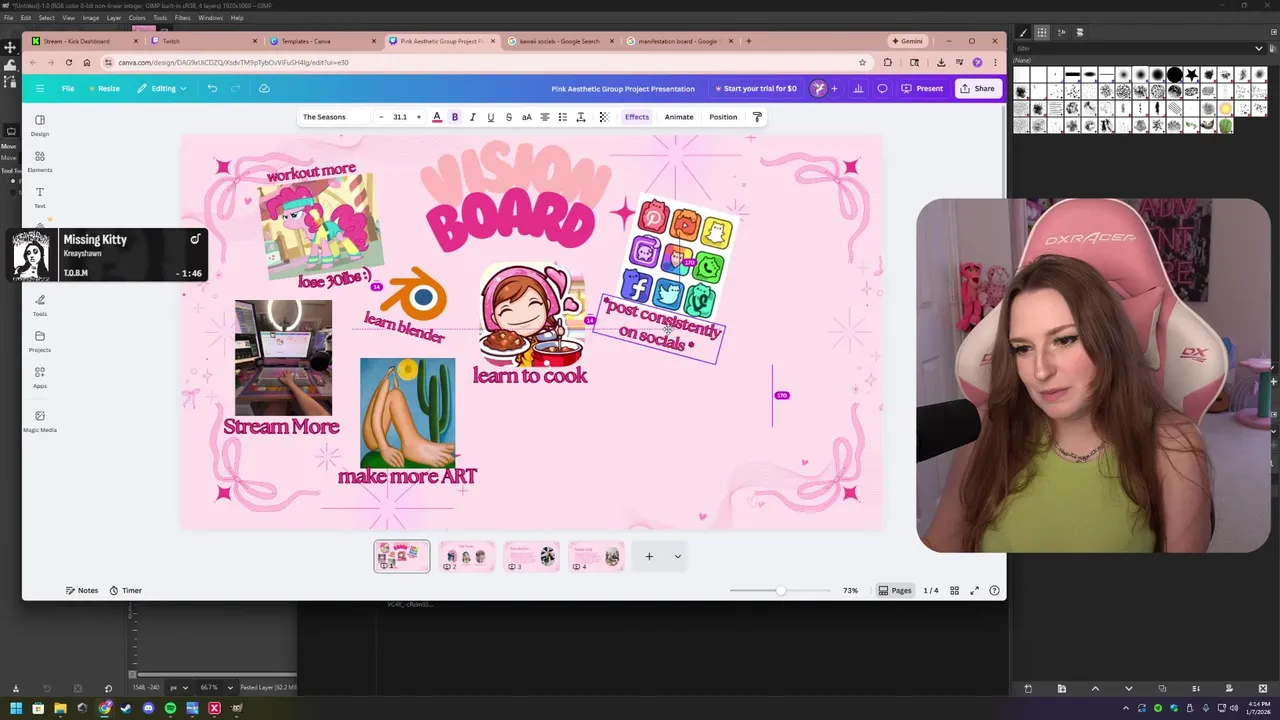The image size is (1280, 720).
Task: Click the Share button
Action: pos(977,88)
